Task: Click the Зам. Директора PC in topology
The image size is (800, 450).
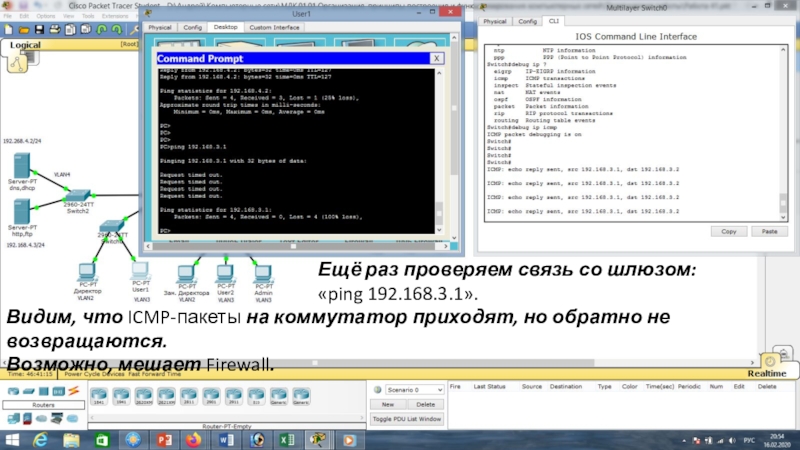Action: point(186,274)
